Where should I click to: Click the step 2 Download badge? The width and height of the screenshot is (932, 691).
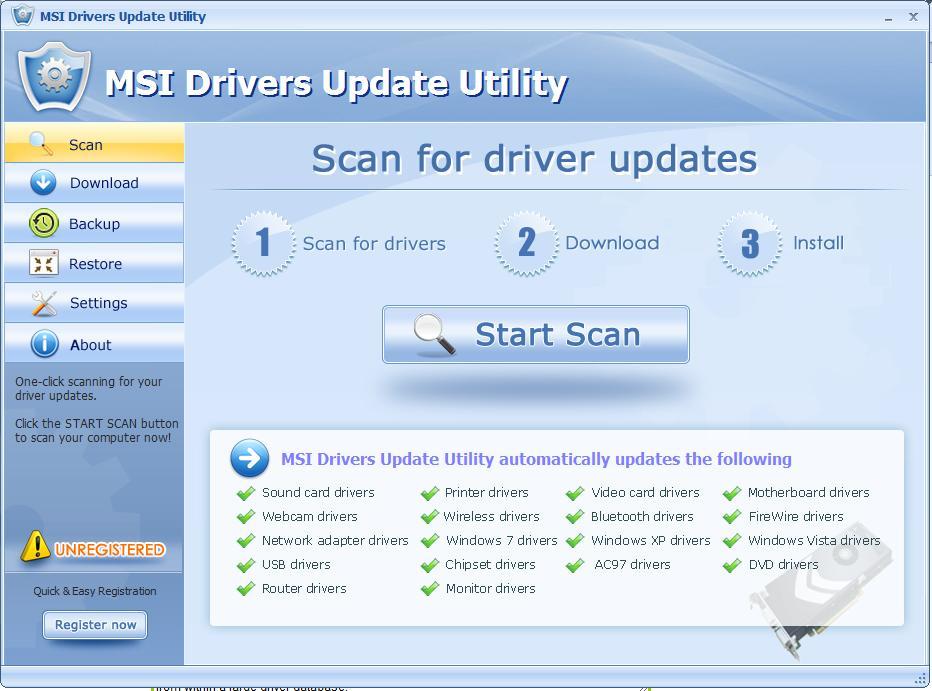tap(525, 242)
